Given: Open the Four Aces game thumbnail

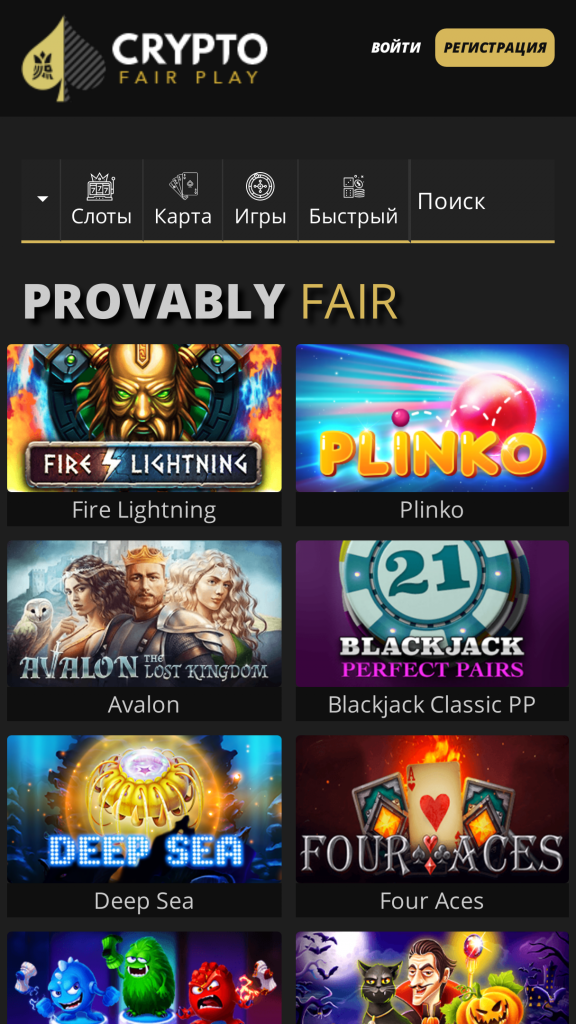Looking at the screenshot, I should pyautogui.click(x=432, y=809).
